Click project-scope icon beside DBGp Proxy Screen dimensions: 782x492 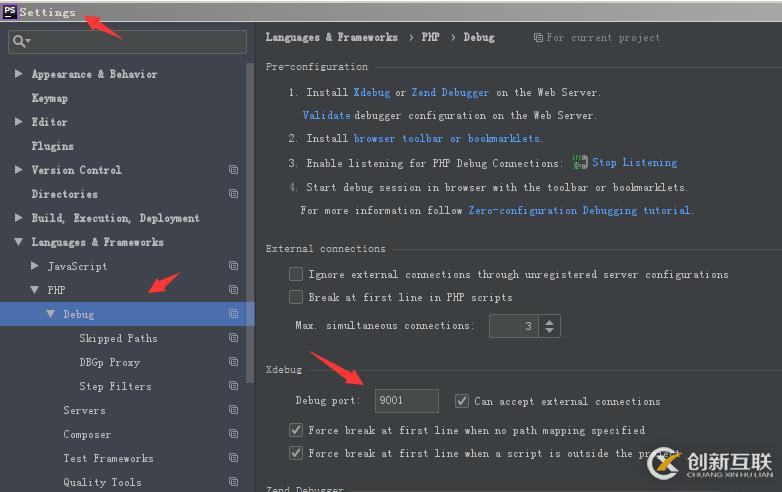click(x=233, y=362)
